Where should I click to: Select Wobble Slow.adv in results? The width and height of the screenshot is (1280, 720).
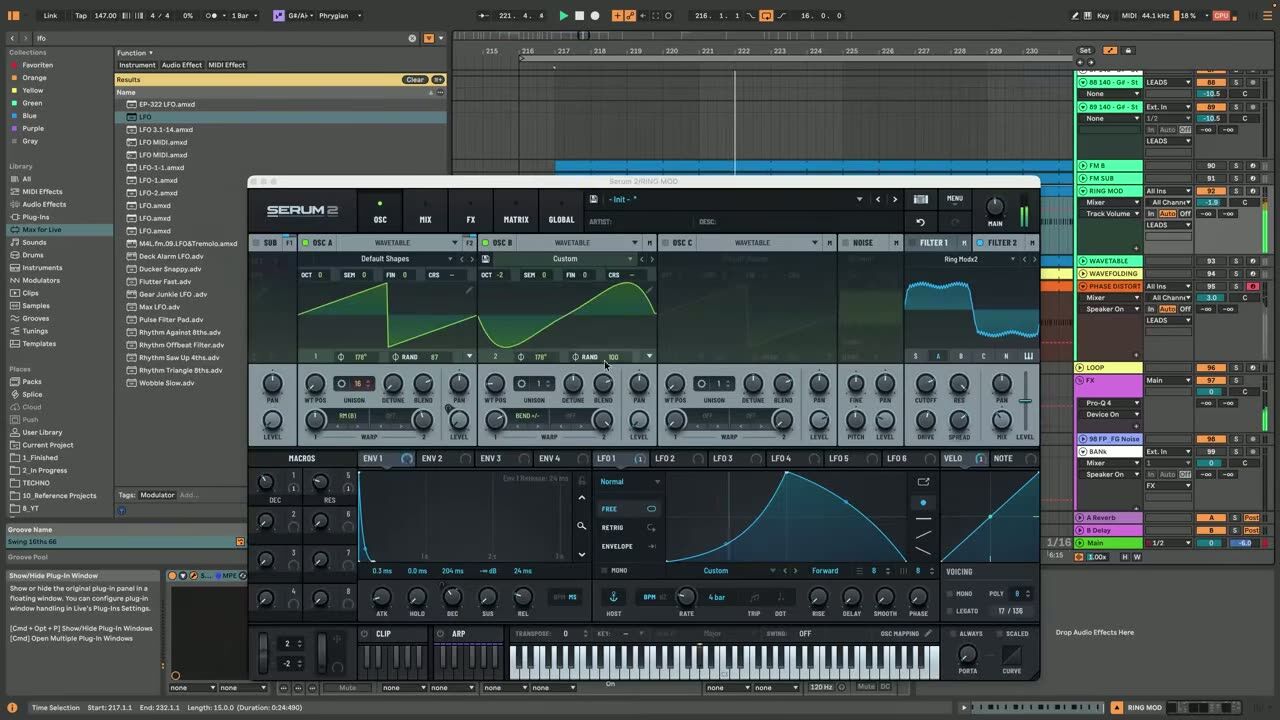coord(167,383)
